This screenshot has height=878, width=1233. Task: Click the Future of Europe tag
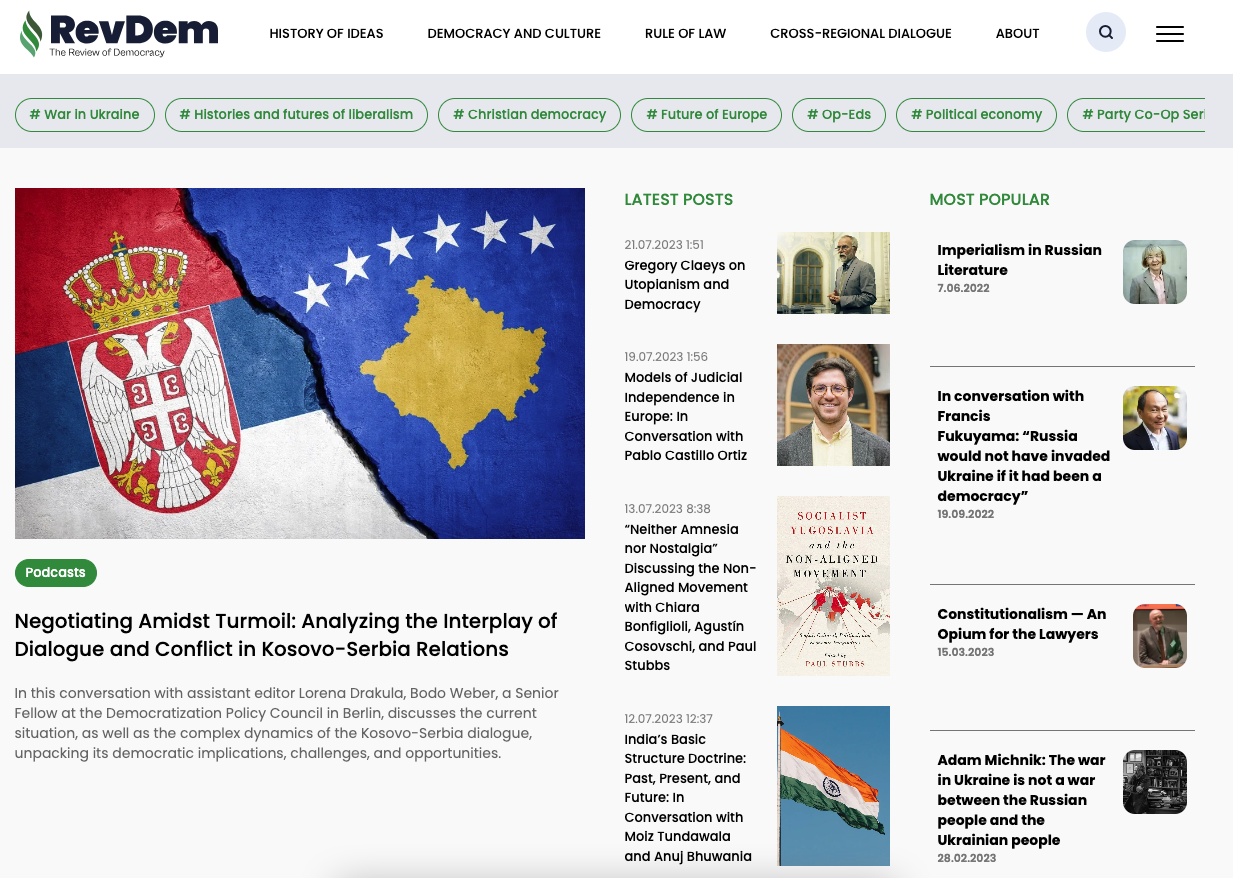[x=706, y=114]
